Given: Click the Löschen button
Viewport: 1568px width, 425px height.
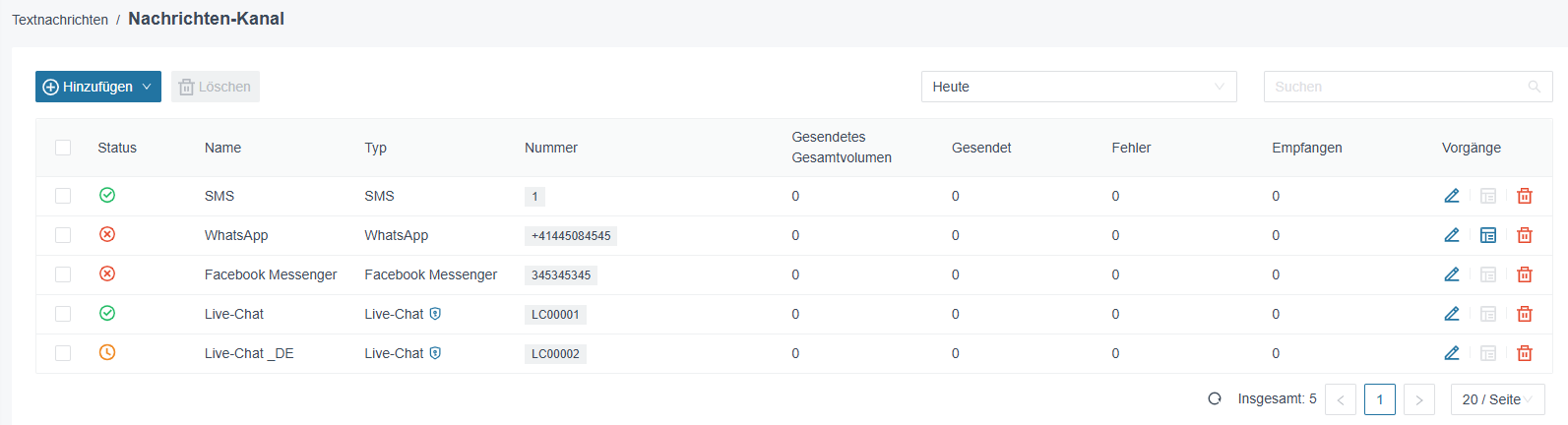Looking at the screenshot, I should point(216,87).
